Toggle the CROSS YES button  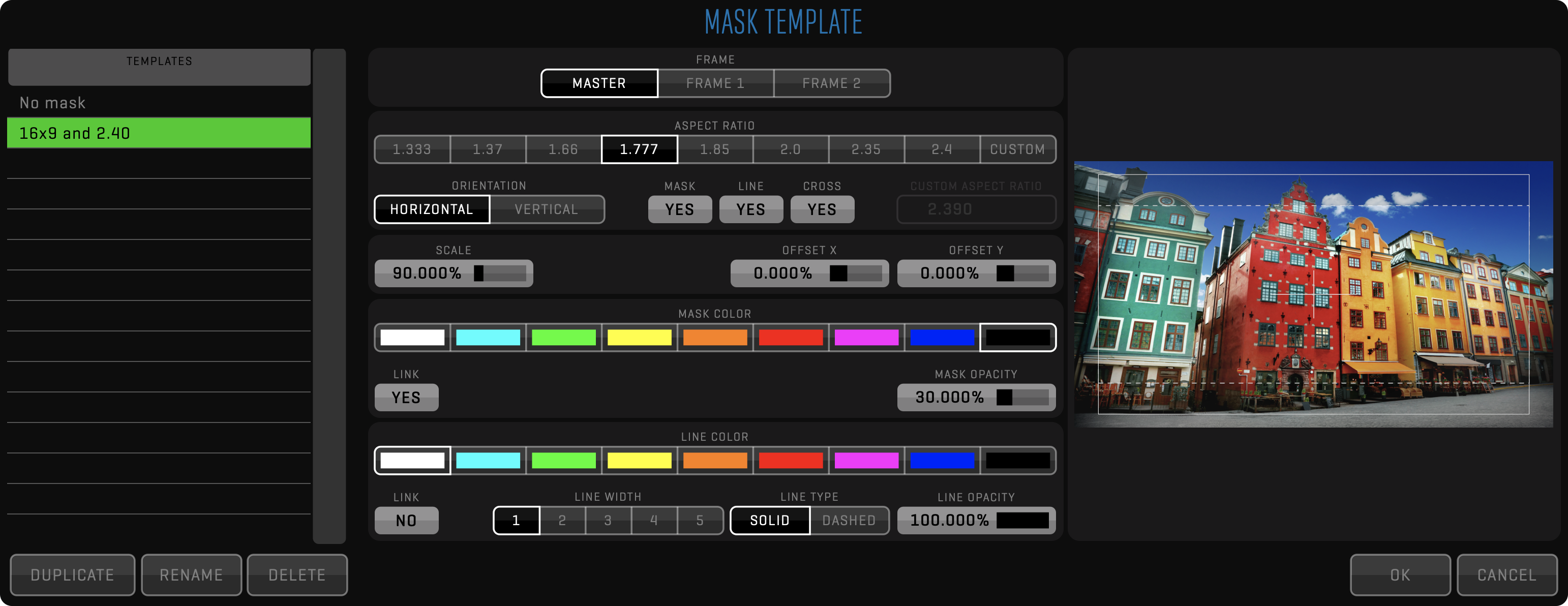(x=822, y=209)
